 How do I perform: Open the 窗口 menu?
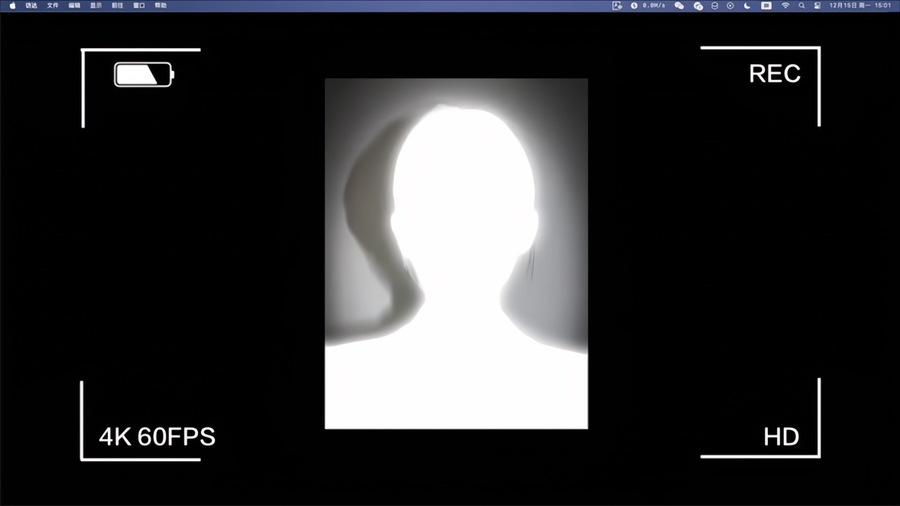[x=139, y=5]
